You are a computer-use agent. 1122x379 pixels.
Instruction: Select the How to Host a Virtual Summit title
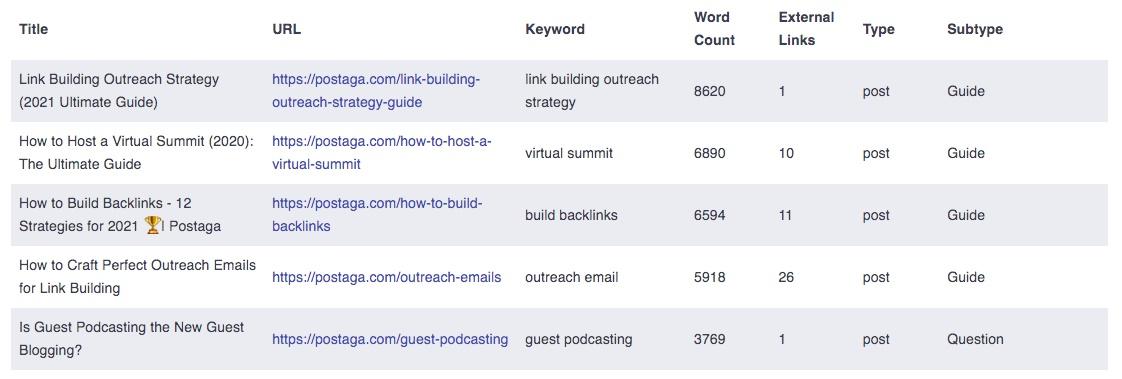(137, 153)
